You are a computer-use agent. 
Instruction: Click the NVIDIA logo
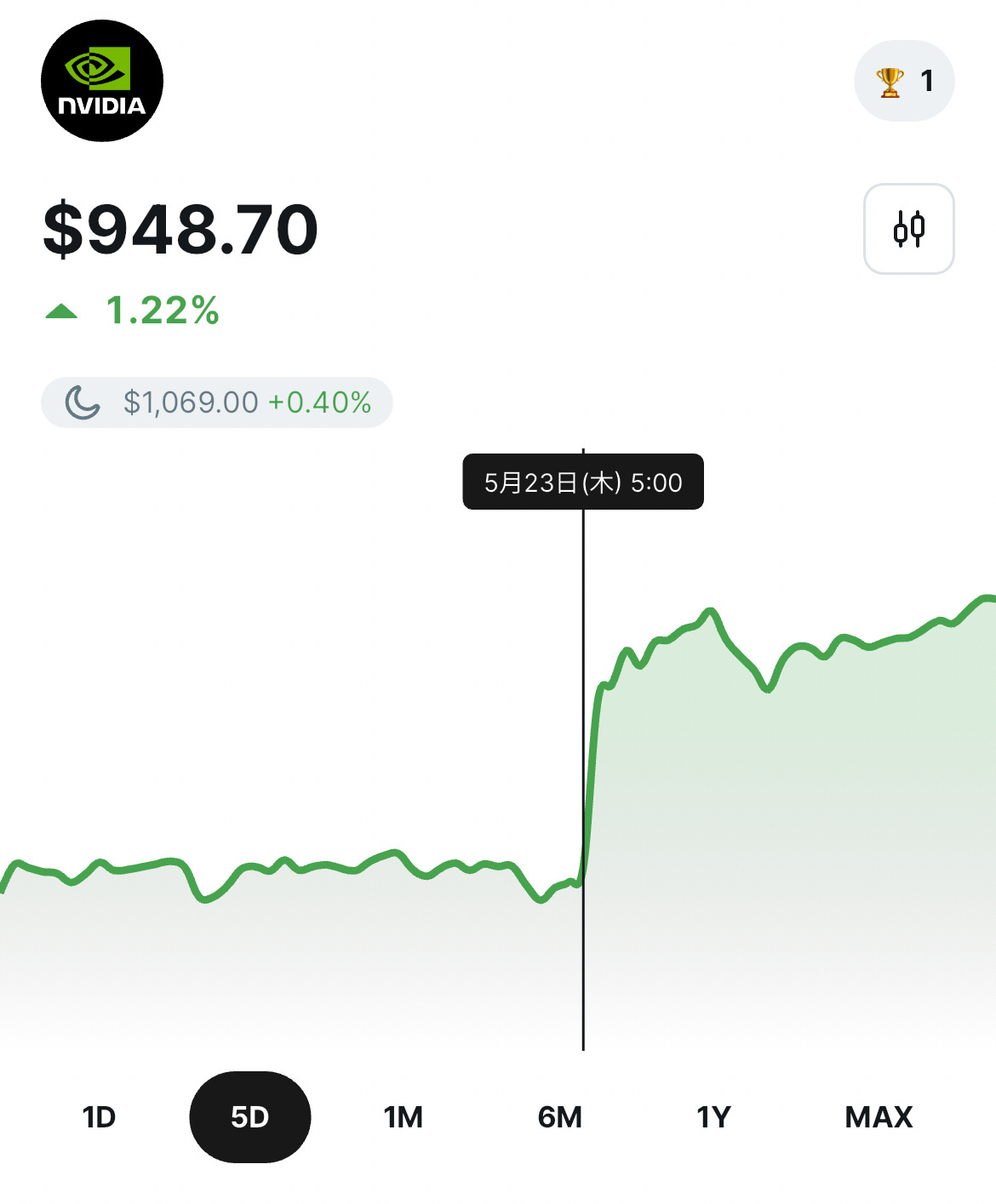[102, 81]
